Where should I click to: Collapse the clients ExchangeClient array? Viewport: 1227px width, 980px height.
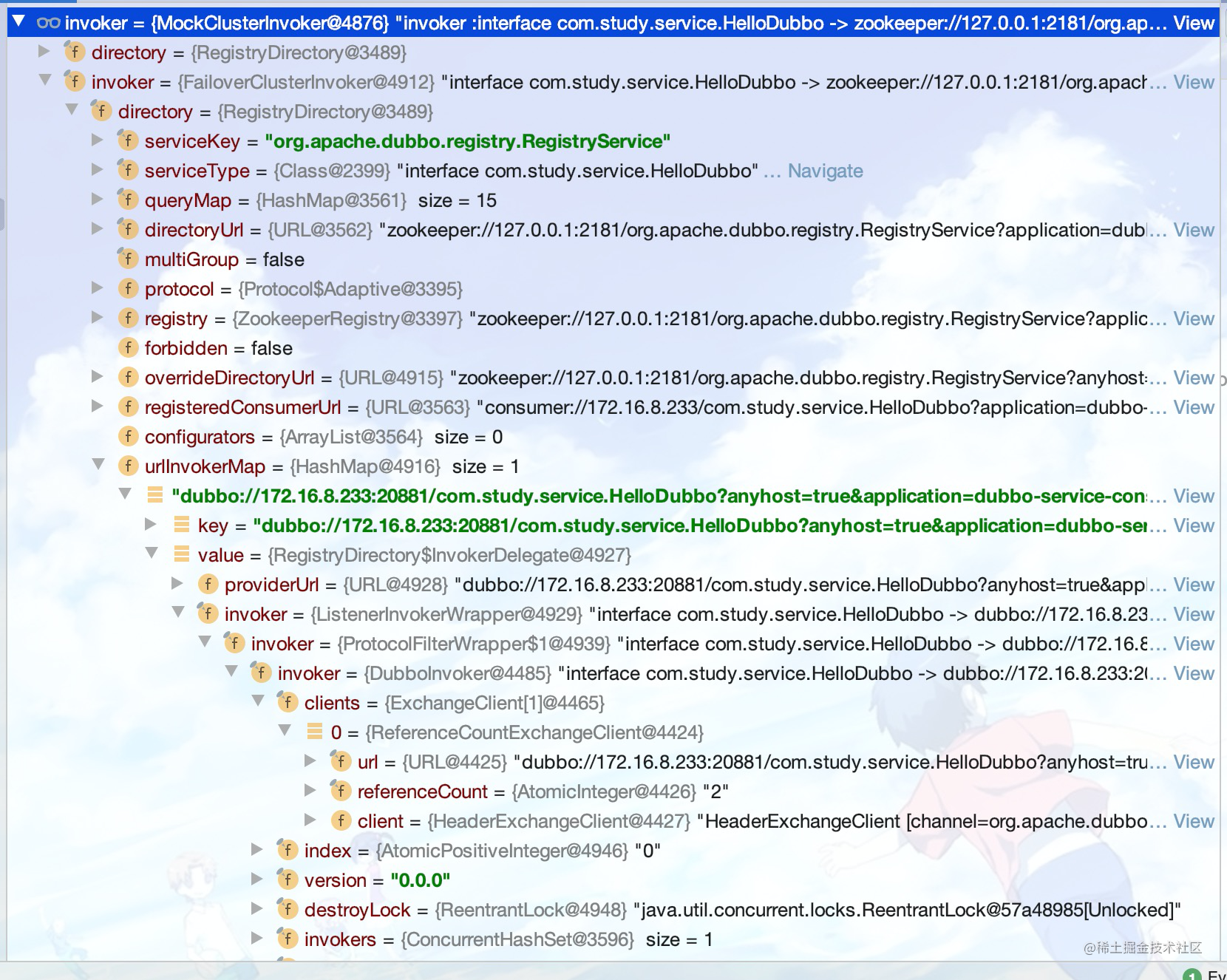point(258,701)
